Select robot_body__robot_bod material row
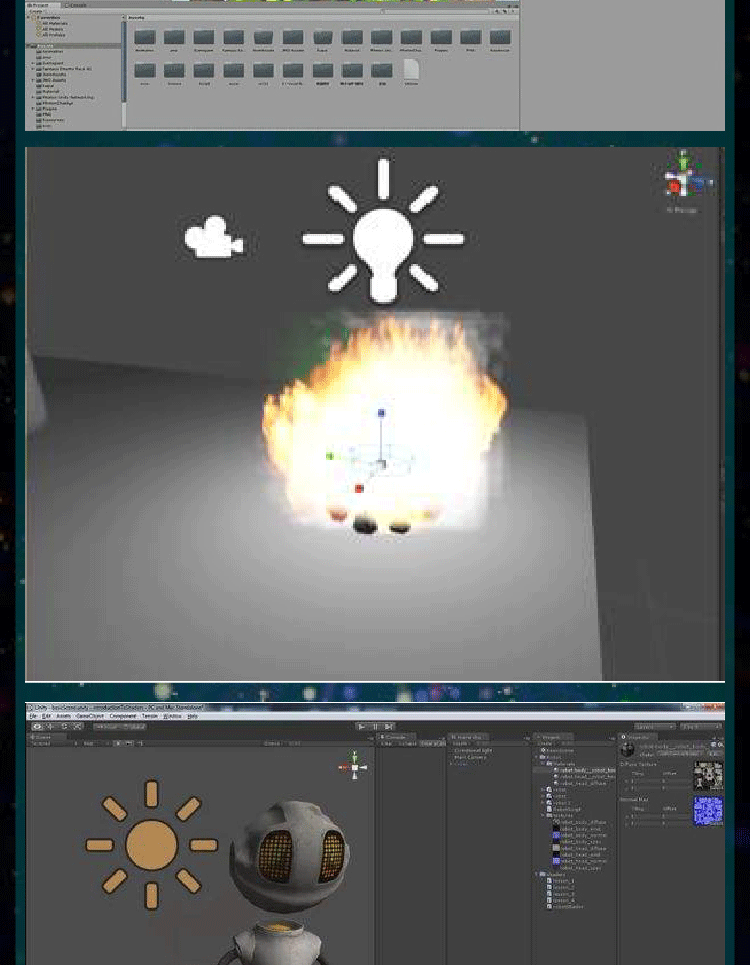The width and height of the screenshot is (750, 965). point(575,770)
